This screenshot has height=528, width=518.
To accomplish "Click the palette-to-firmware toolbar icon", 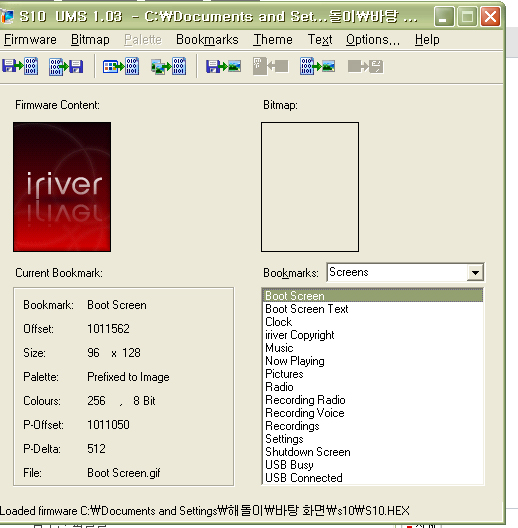I will pyautogui.click(x=121, y=66).
